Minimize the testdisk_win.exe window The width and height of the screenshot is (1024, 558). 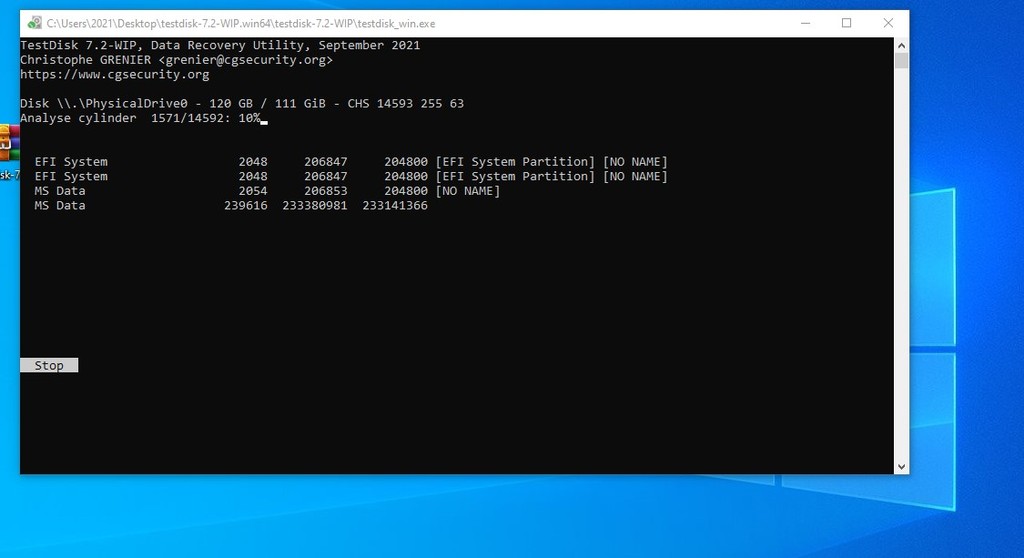pyautogui.click(x=805, y=24)
